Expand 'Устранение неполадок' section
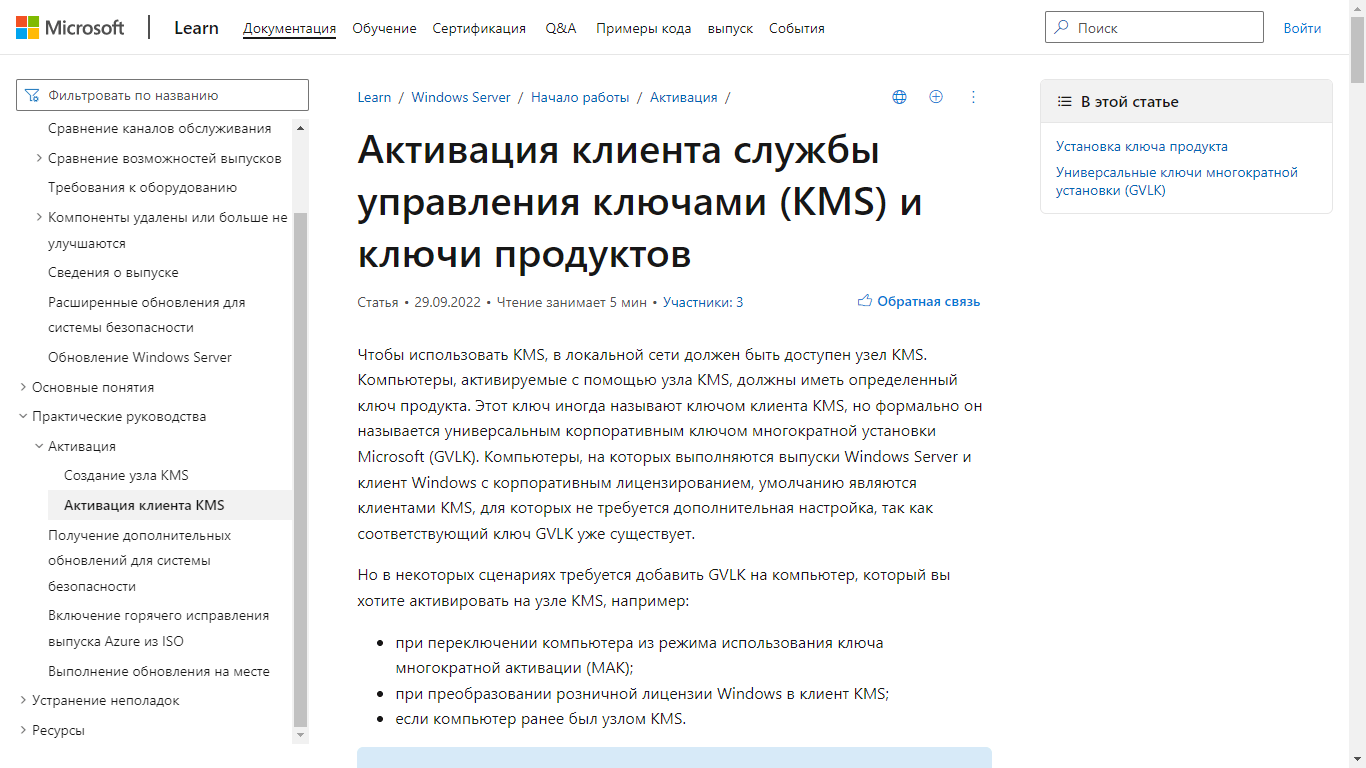This screenshot has width=1366, height=768. tap(23, 700)
